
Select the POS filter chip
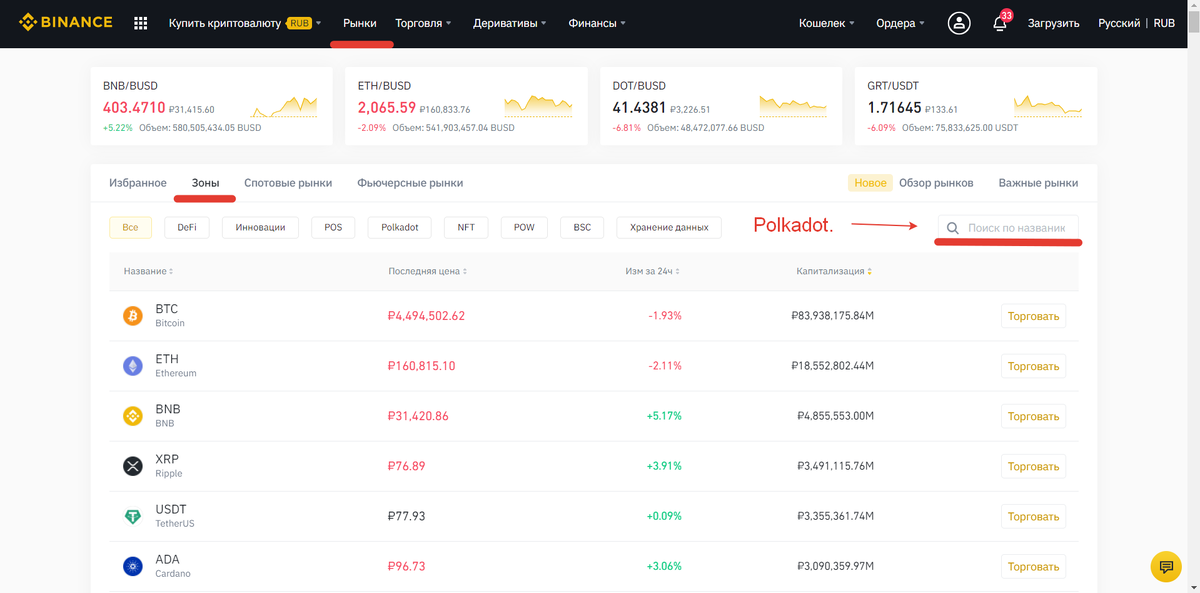333,227
